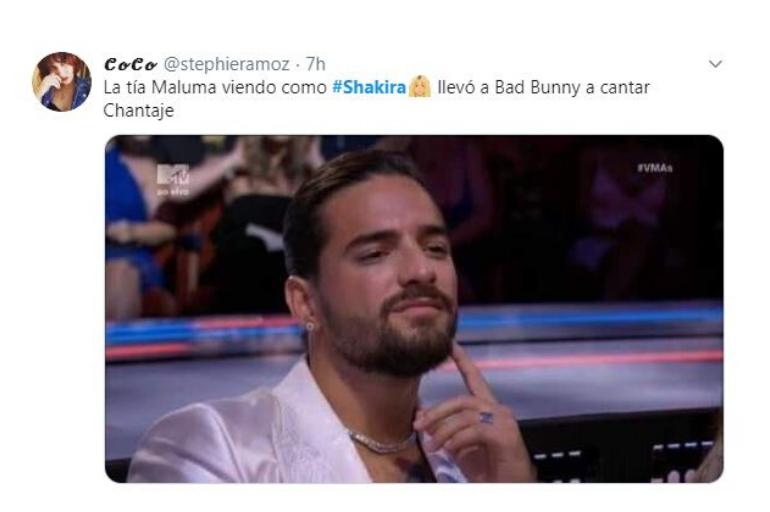This screenshot has width=770, height=512.
Task: Click the 'ao vivo' label under MTV logo
Action: click(173, 192)
